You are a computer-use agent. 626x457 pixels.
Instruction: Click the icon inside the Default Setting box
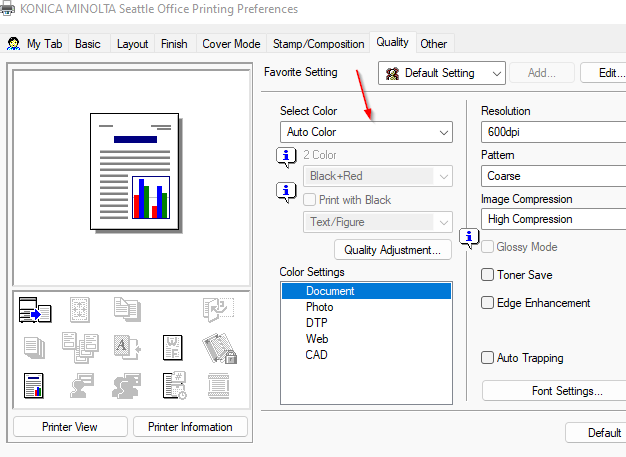coord(392,73)
